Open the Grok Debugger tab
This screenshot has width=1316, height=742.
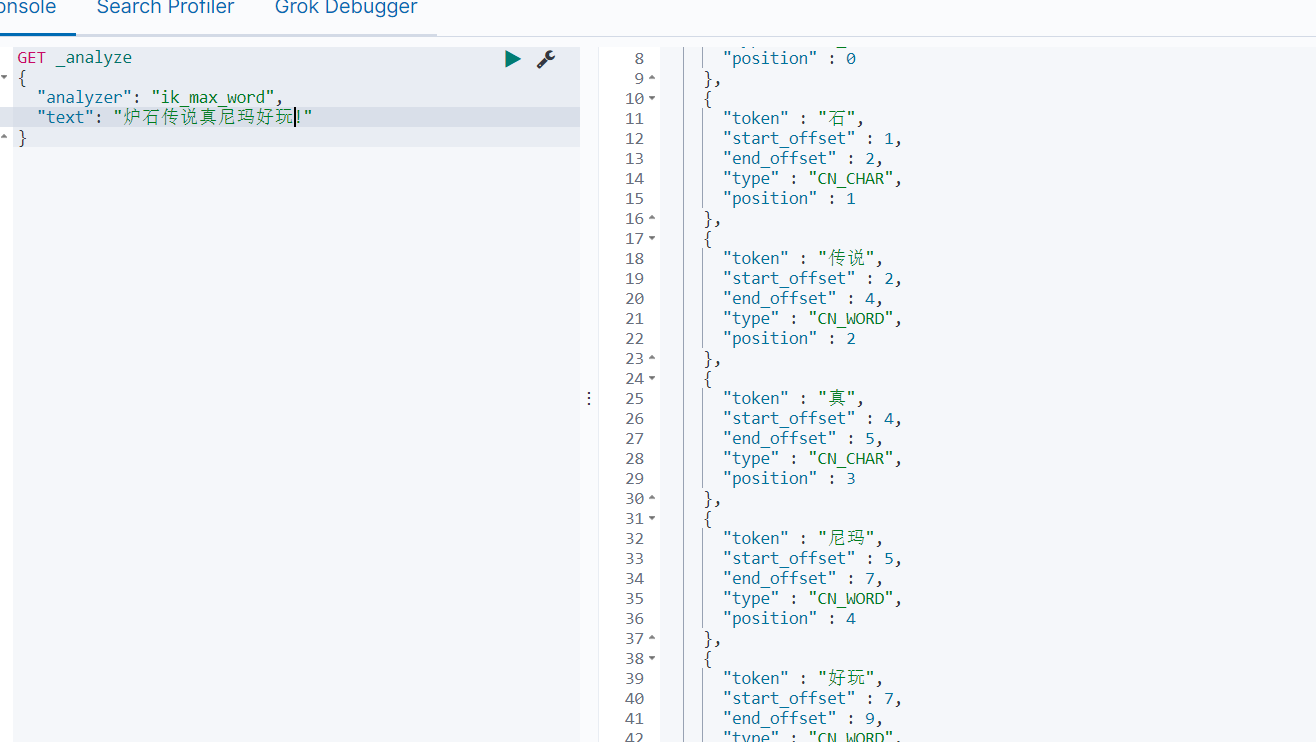coord(346,8)
